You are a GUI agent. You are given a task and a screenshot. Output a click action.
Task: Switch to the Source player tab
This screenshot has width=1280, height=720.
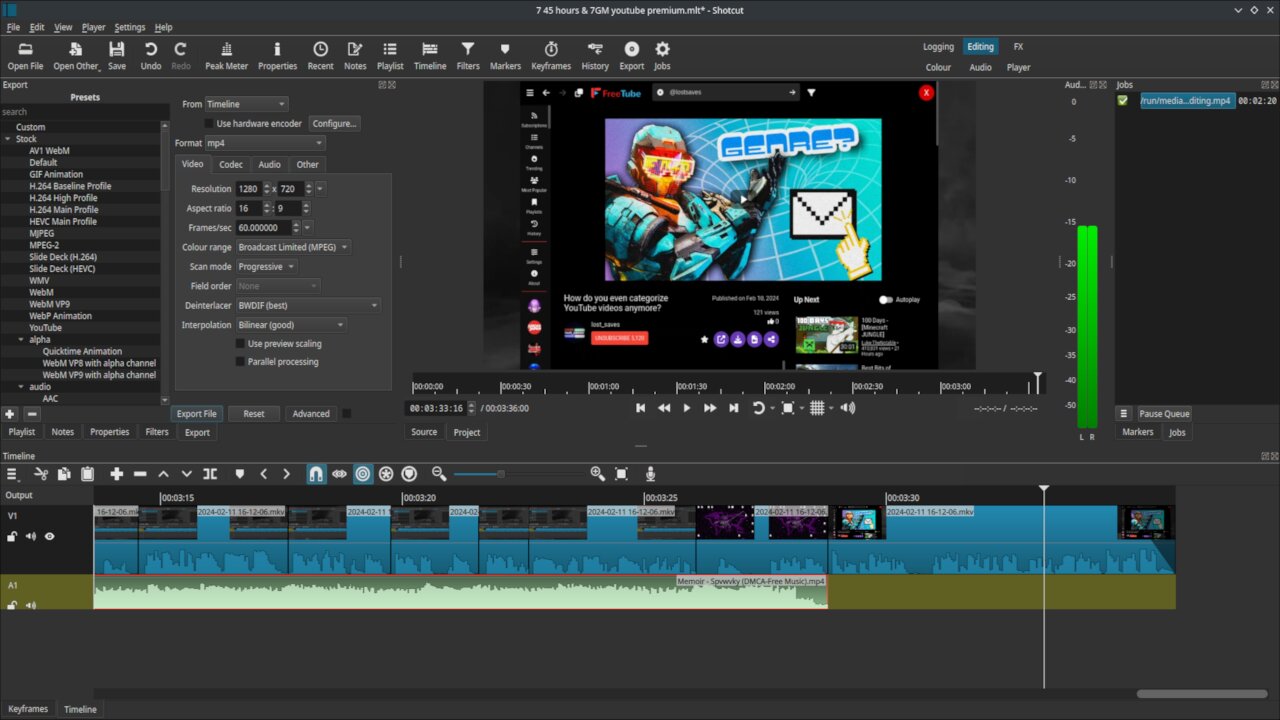tap(424, 432)
